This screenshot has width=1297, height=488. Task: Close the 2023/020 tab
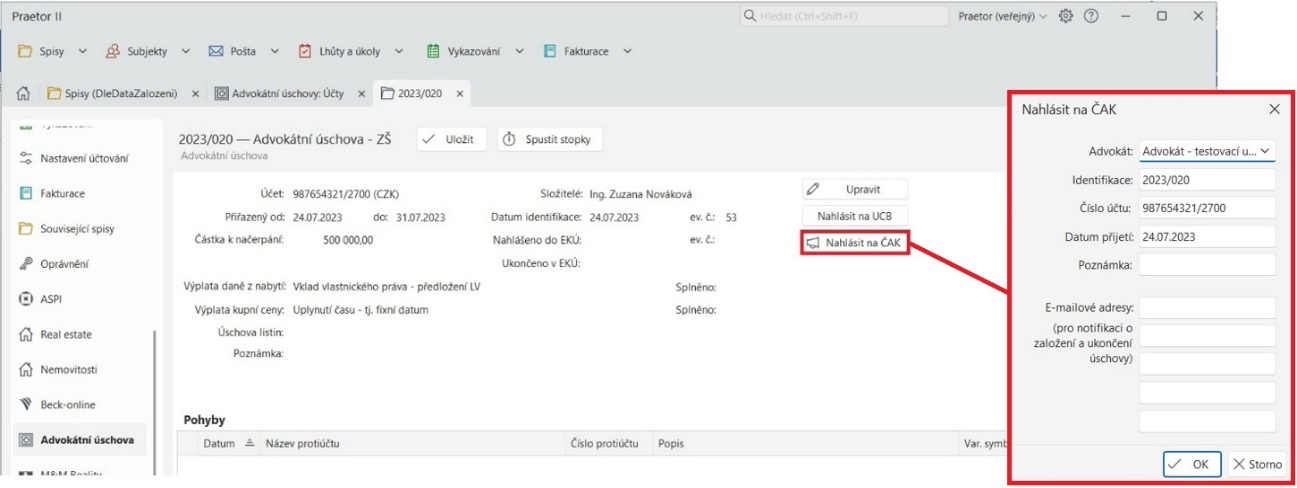pos(459,93)
